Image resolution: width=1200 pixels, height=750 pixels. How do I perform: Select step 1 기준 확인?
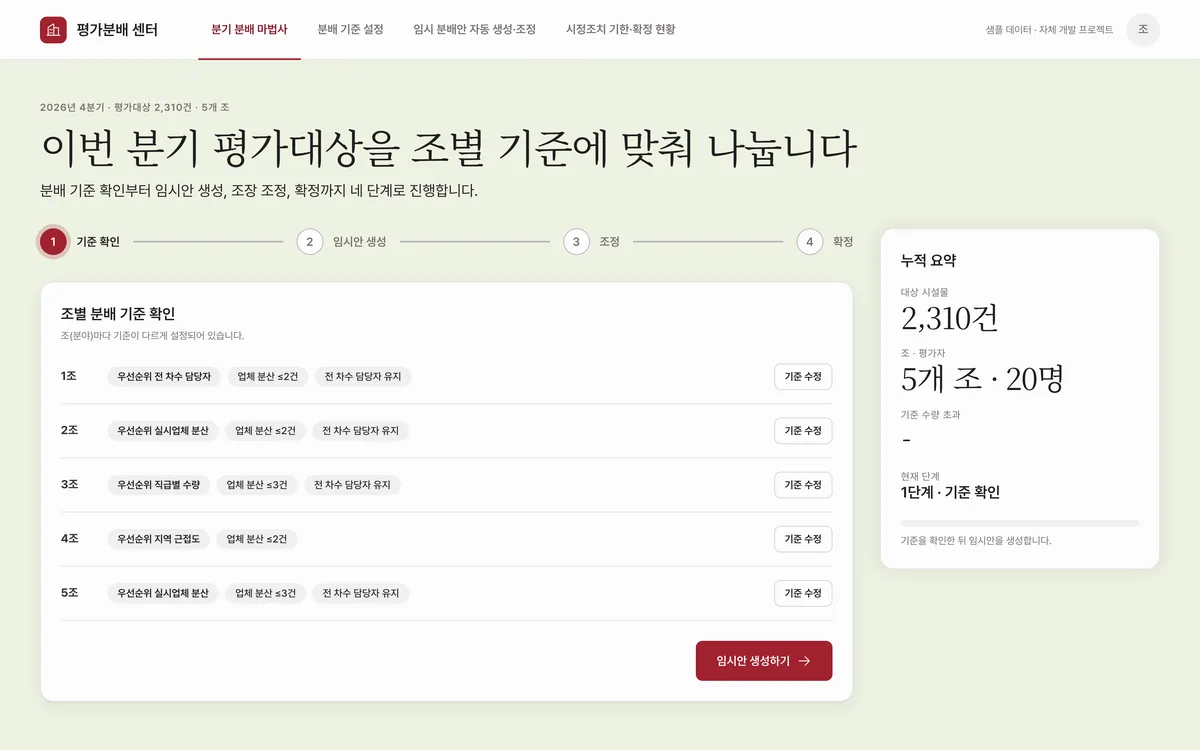(80, 242)
